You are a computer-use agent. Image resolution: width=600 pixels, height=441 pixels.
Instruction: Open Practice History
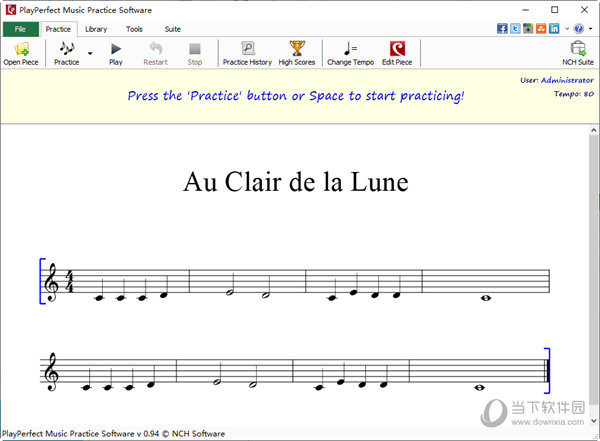coord(247,54)
